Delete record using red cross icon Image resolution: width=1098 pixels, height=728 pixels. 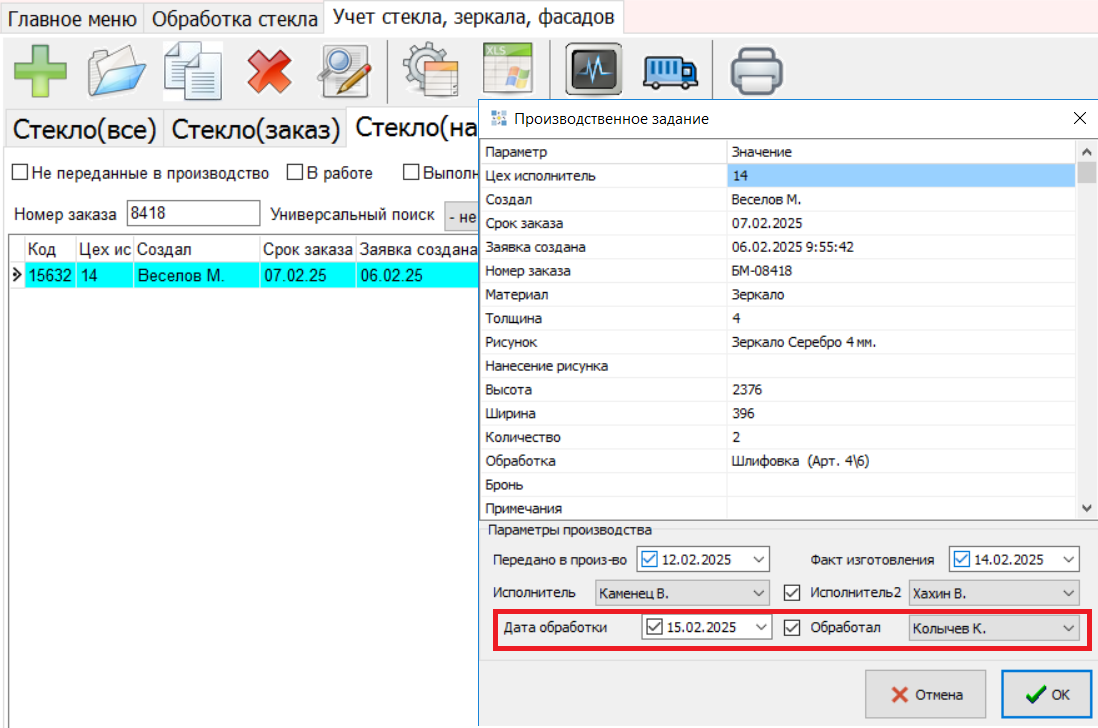[x=269, y=71]
